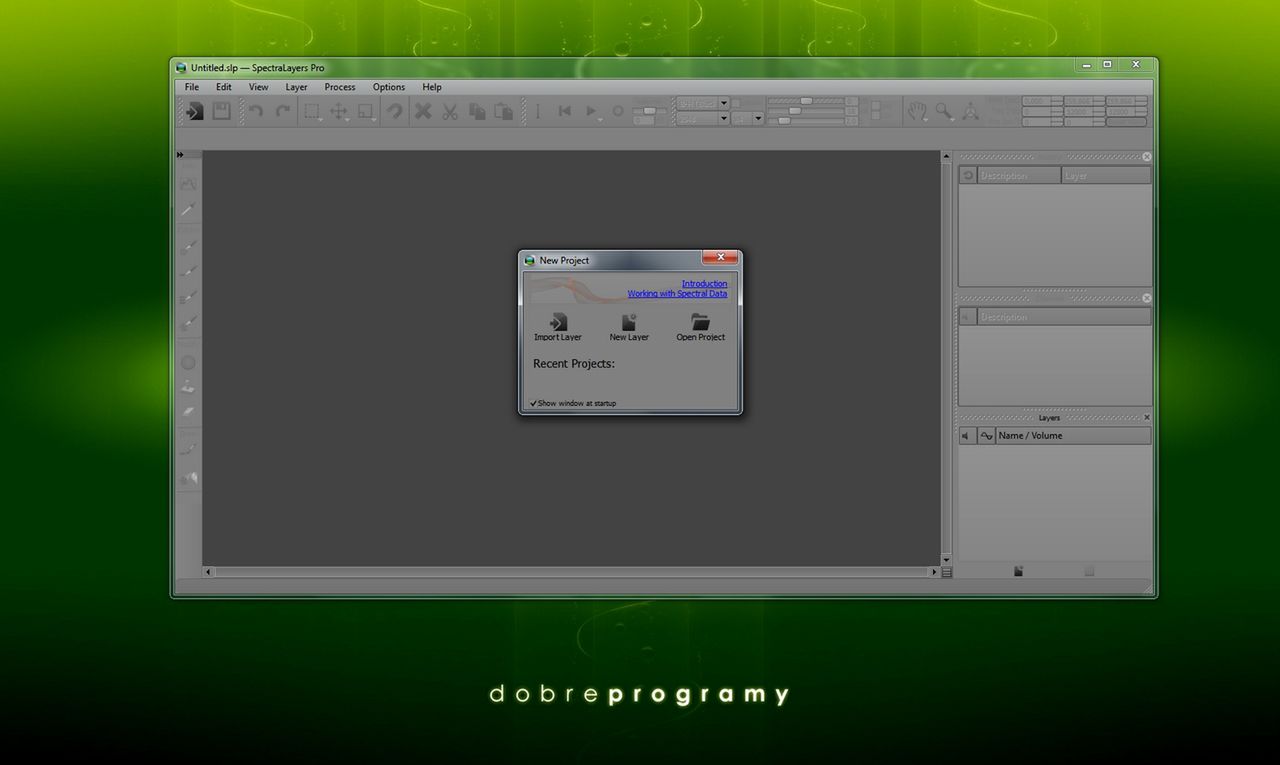Click the Redo arrow in toolbar
Screen dimensions: 1280x765
click(x=283, y=111)
